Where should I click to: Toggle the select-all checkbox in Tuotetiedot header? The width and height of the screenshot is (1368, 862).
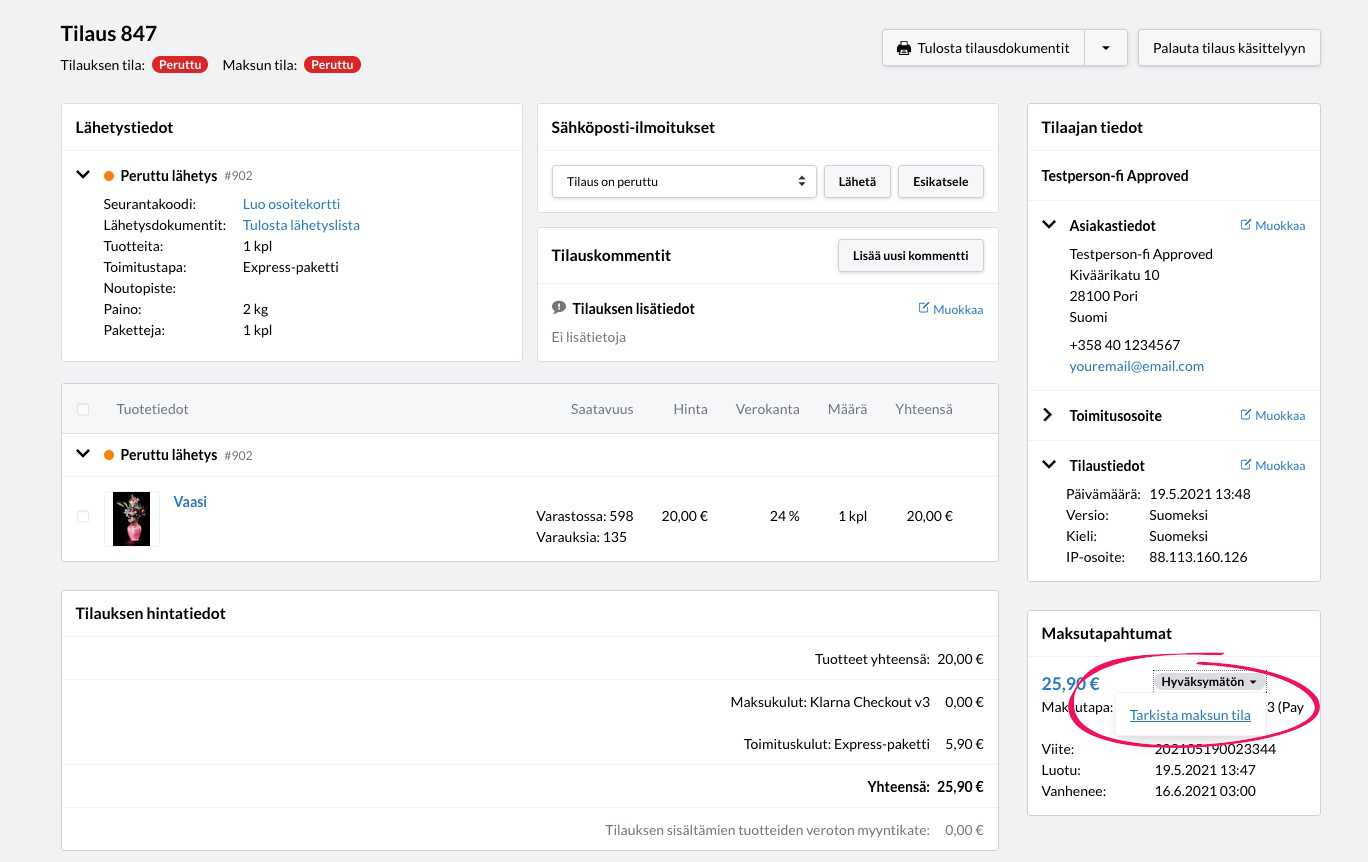83,409
